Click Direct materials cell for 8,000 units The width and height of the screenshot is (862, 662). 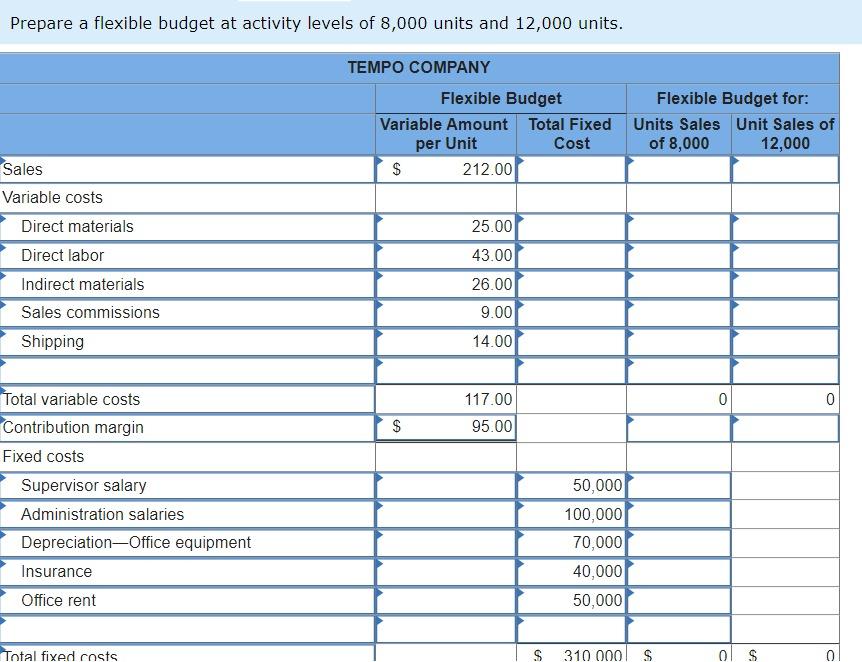pyautogui.click(x=678, y=227)
